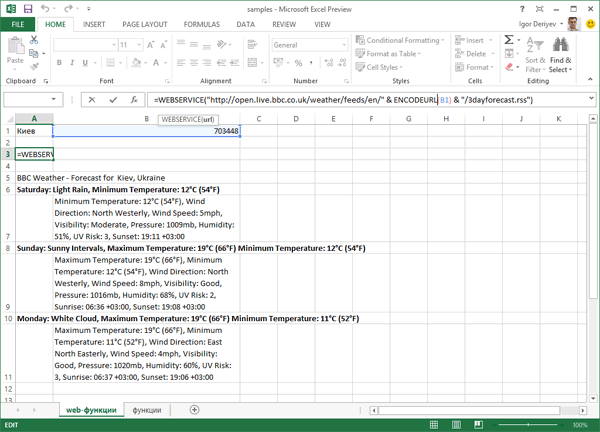Click the Enter checkmark in formula bar

tap(113, 100)
